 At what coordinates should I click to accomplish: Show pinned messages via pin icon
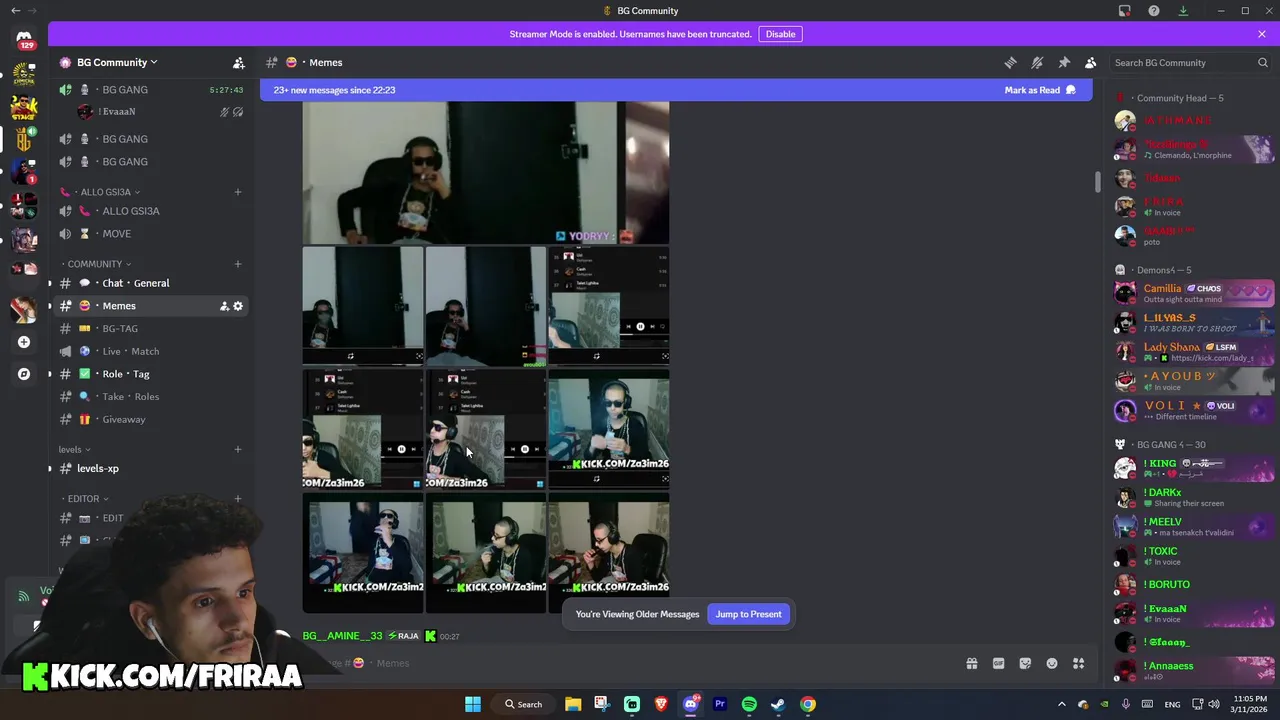(x=1064, y=62)
